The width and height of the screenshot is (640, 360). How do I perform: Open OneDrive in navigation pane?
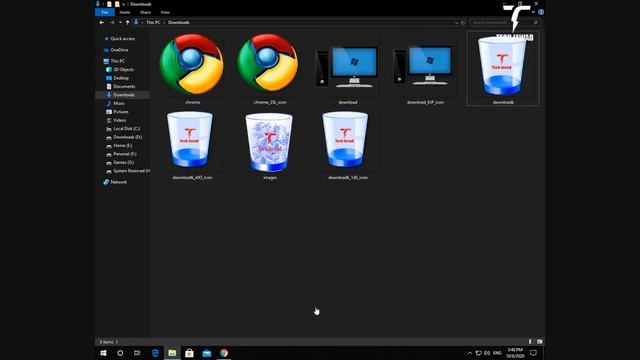click(x=119, y=50)
